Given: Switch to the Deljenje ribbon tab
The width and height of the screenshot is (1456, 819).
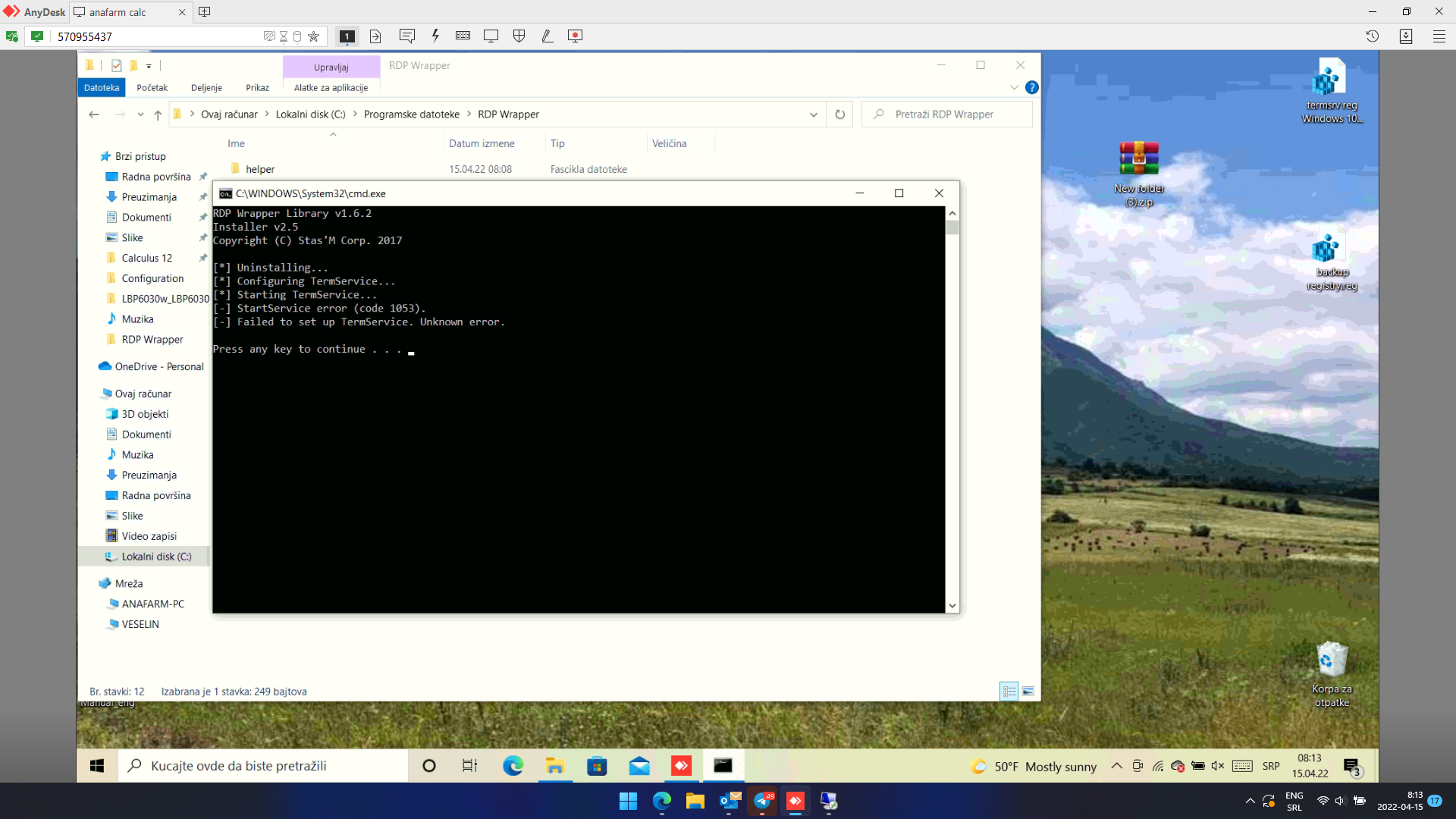Looking at the screenshot, I should 206,87.
